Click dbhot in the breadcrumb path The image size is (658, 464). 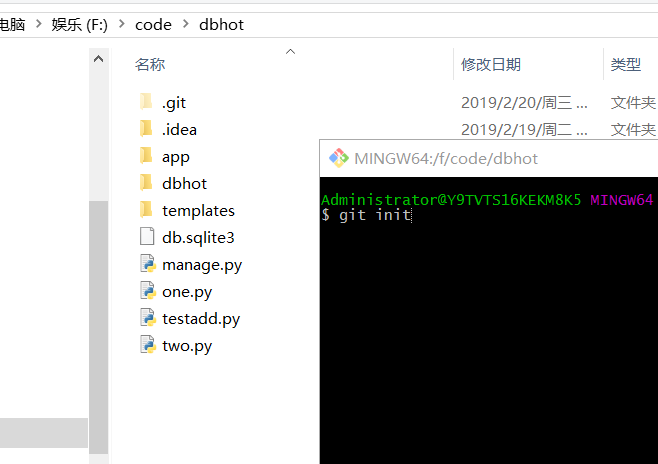222,25
